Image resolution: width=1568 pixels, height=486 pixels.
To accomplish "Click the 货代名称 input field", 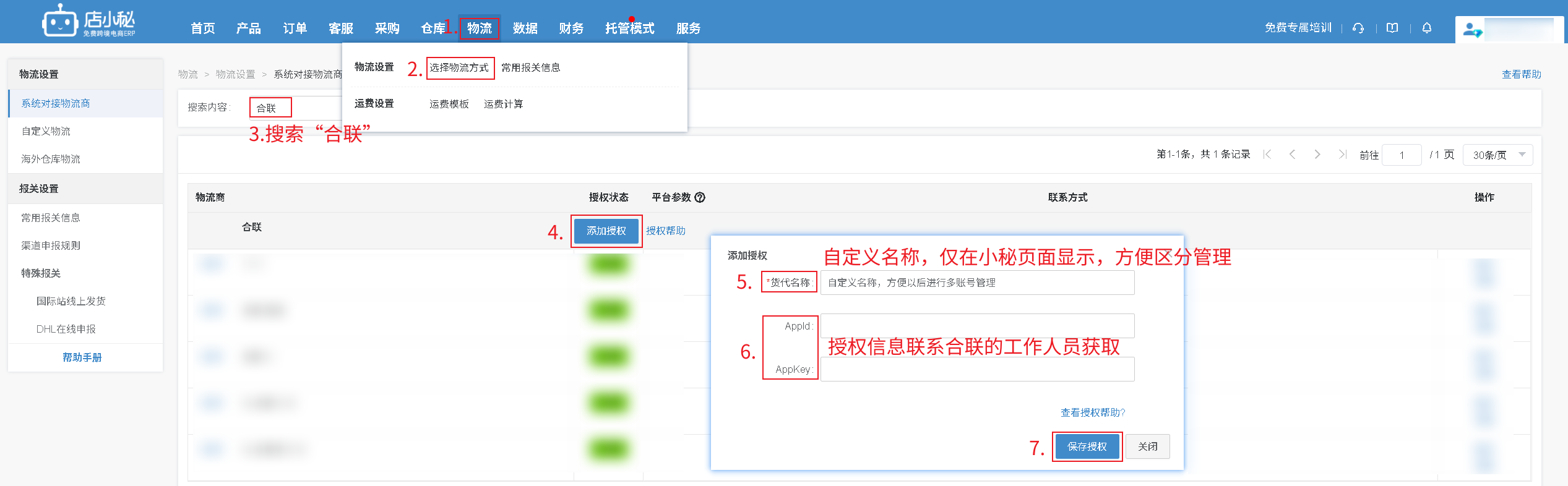I will [x=977, y=283].
